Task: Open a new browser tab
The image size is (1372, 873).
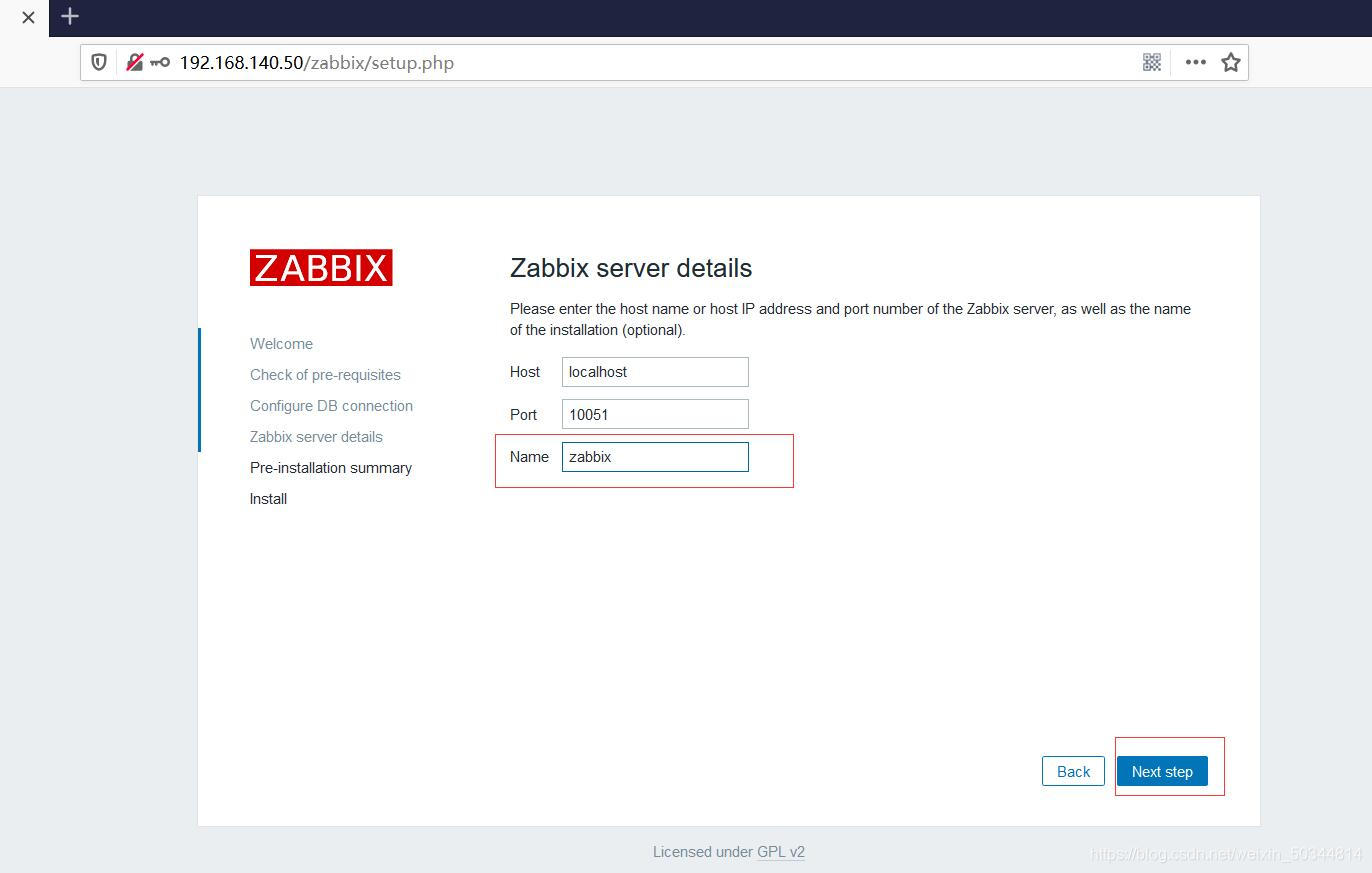Action: point(70,16)
